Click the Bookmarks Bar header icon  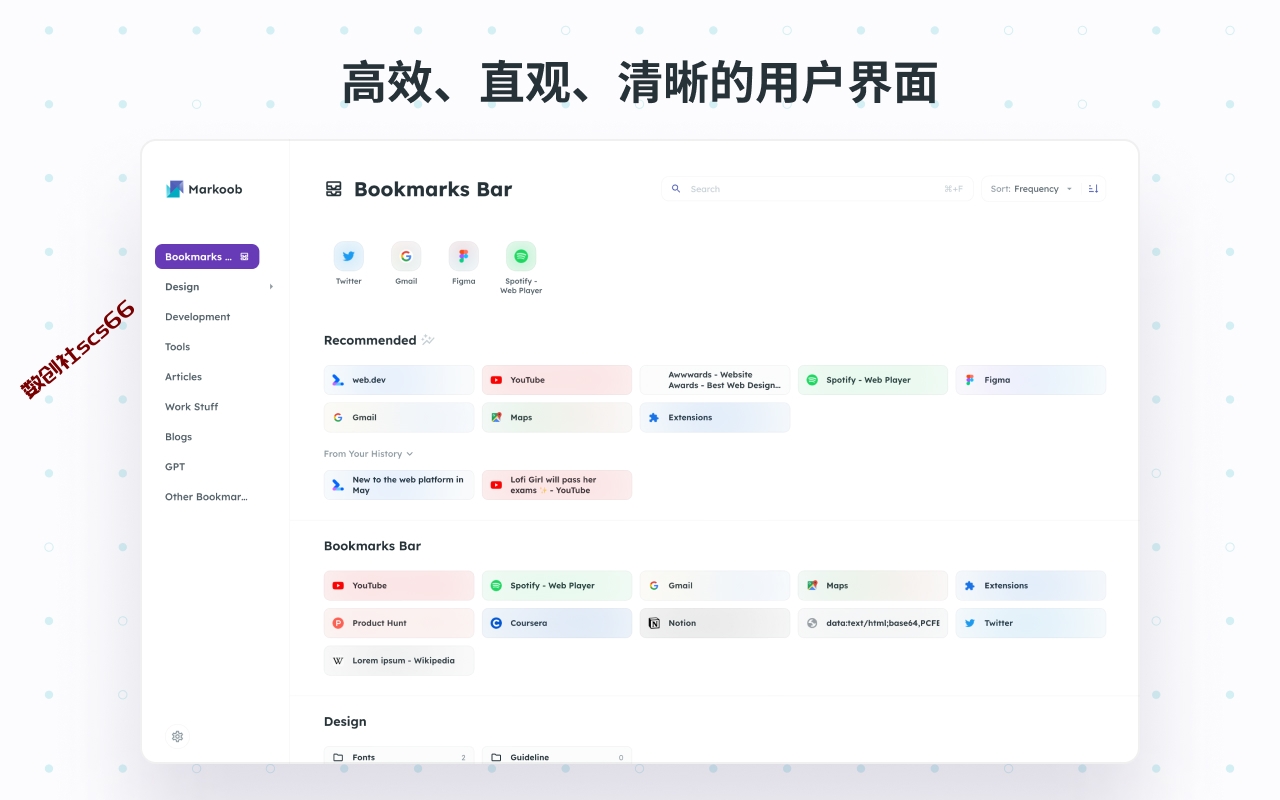tap(334, 189)
